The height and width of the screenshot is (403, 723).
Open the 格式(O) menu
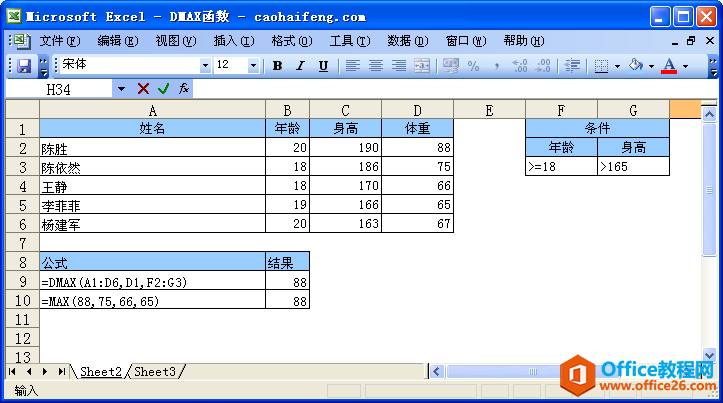292,41
